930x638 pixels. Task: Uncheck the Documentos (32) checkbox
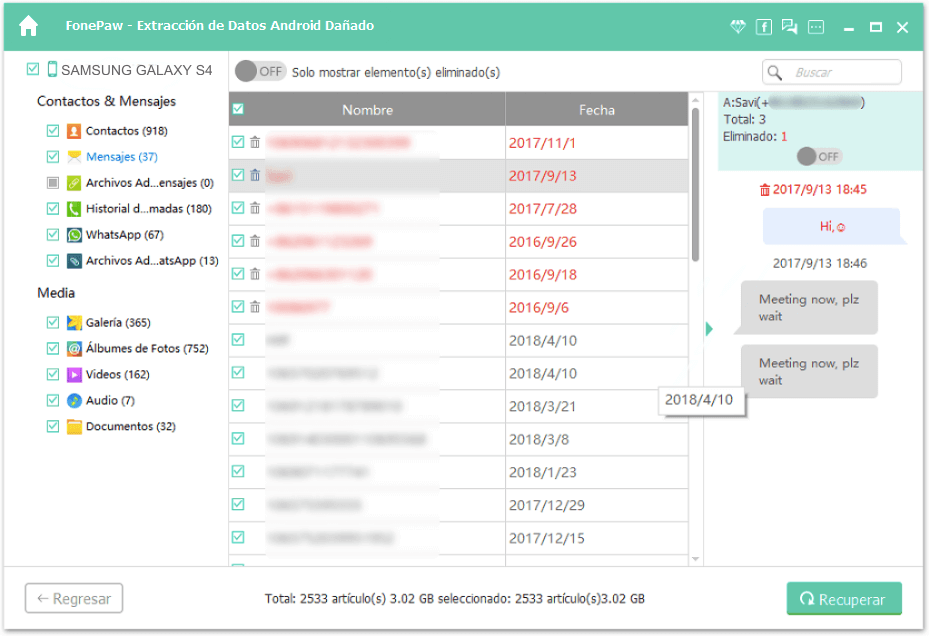pyautogui.click(x=53, y=426)
